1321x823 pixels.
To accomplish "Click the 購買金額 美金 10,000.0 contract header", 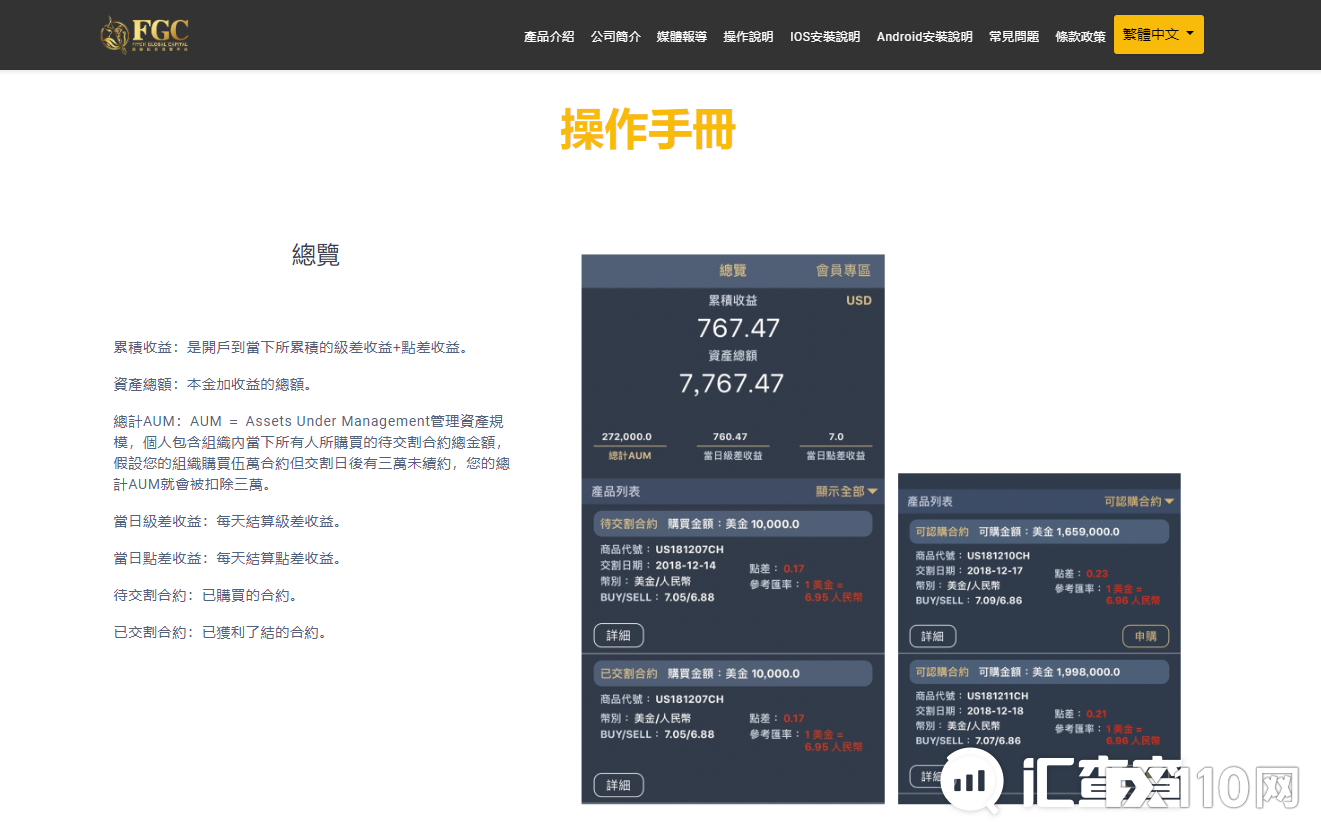I will coord(733,522).
